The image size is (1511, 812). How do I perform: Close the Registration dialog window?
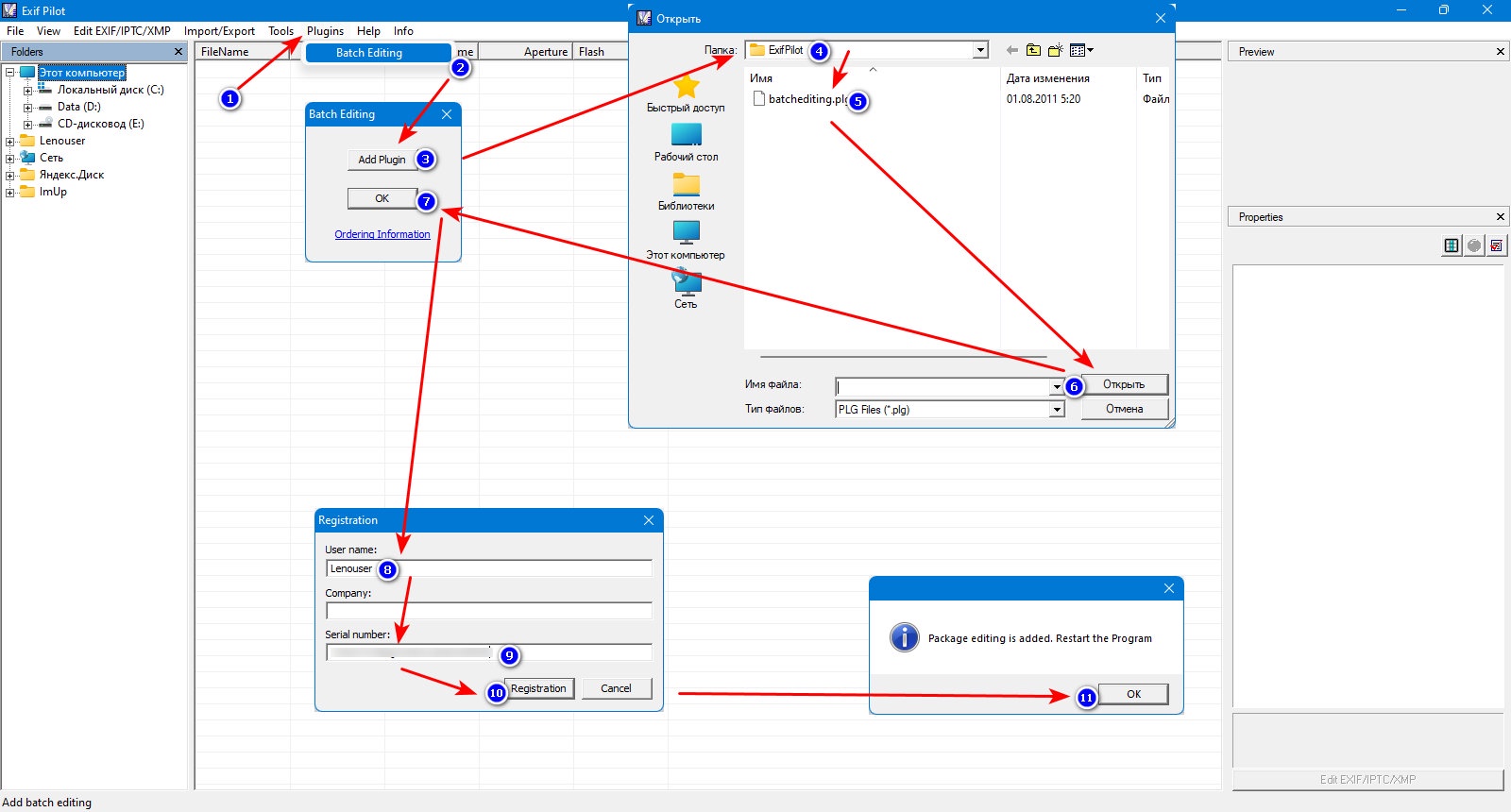649,520
